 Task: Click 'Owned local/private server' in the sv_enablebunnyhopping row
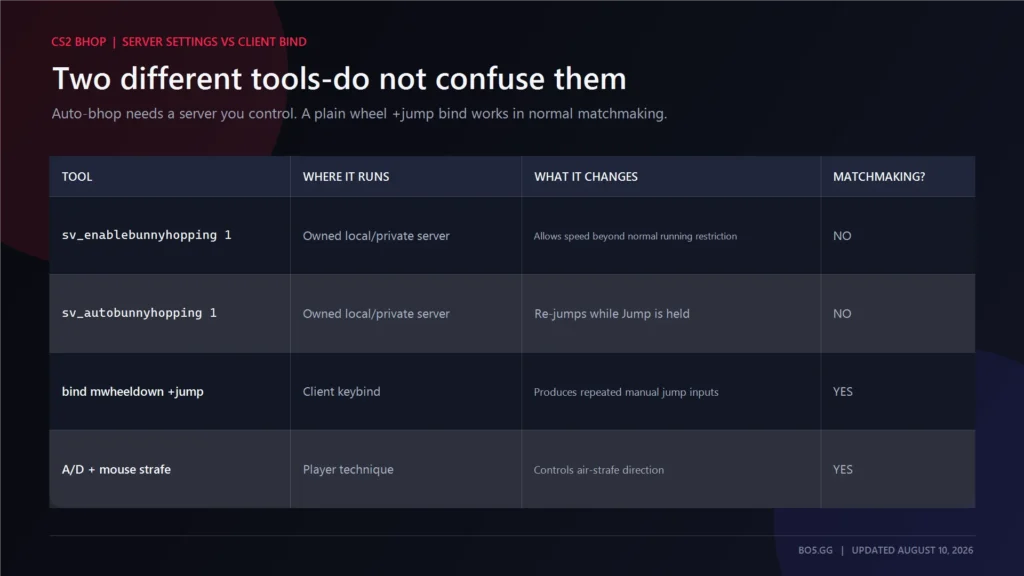click(x=376, y=236)
